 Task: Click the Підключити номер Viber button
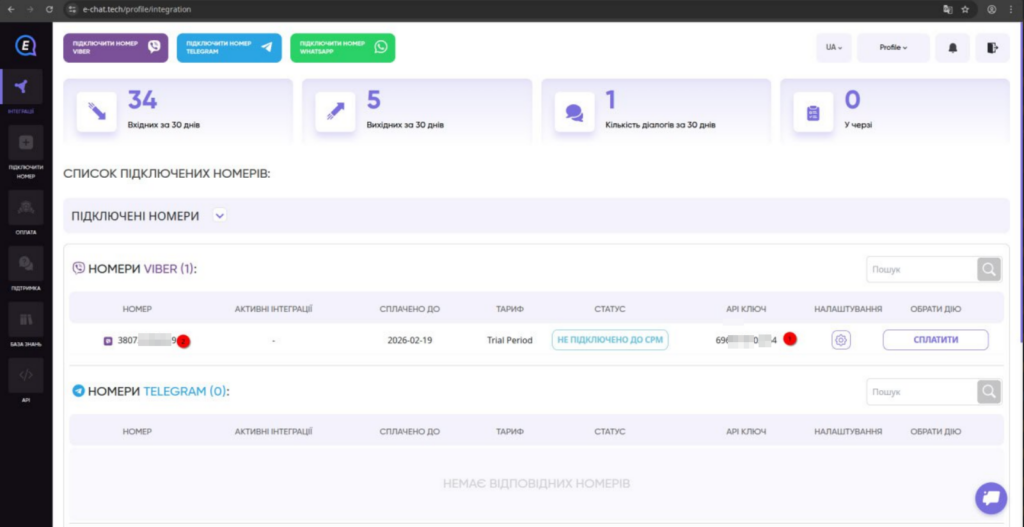pyautogui.click(x=115, y=48)
